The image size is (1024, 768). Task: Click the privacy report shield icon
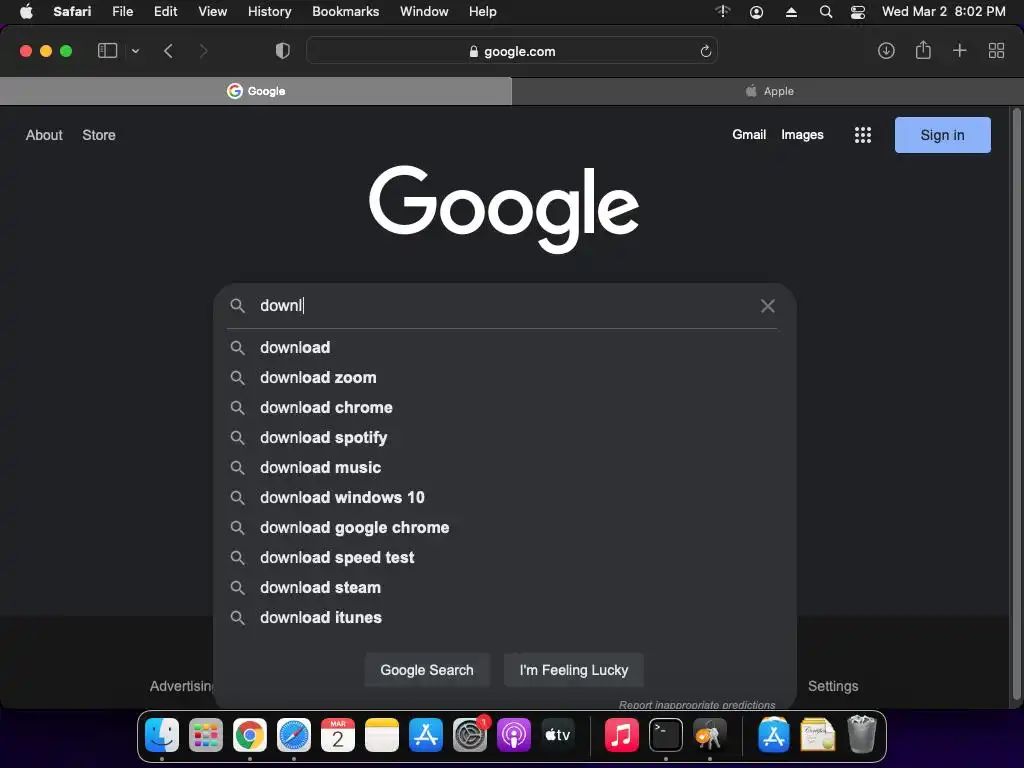(x=283, y=51)
